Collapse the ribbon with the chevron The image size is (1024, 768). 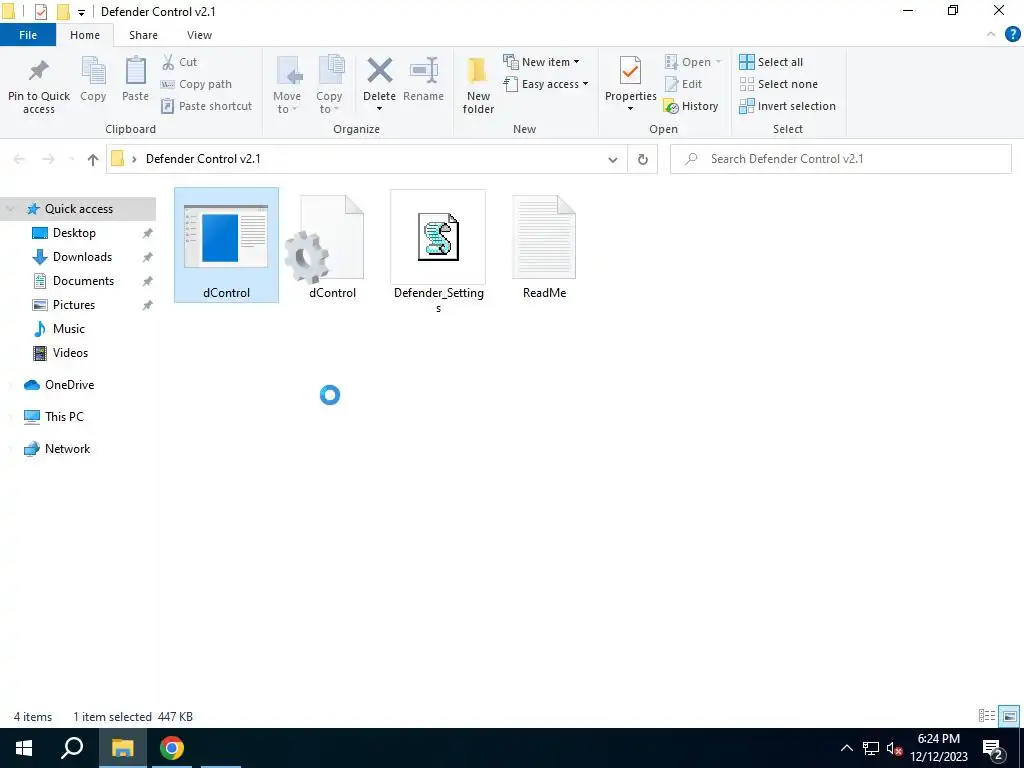(x=991, y=35)
